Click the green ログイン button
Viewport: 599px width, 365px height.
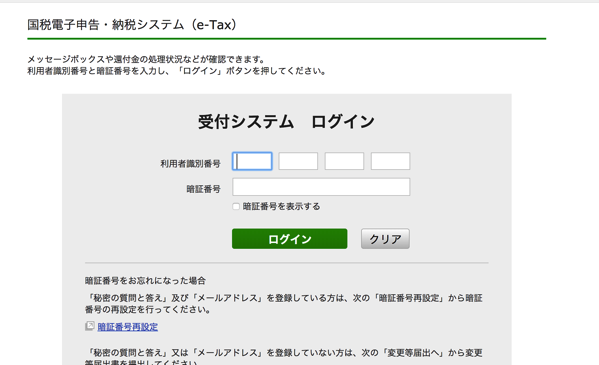pyautogui.click(x=290, y=239)
